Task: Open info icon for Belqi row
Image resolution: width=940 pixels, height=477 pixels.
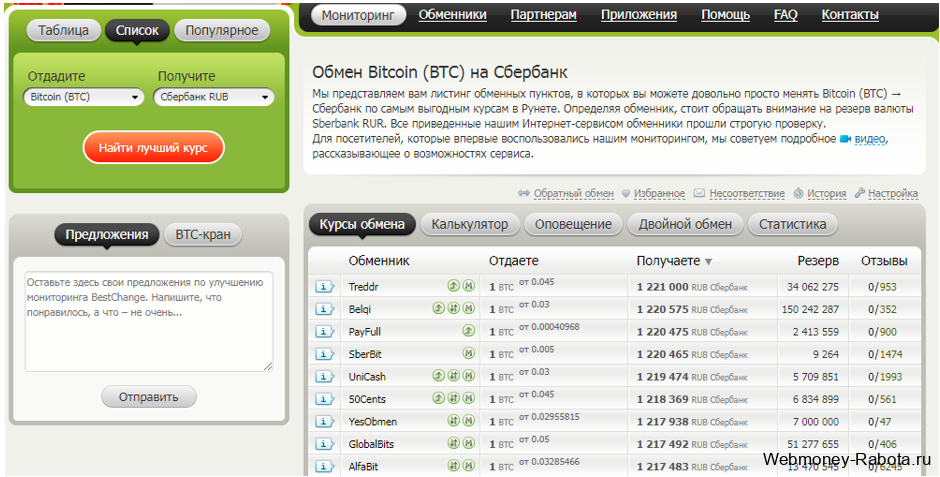Action: point(324,309)
